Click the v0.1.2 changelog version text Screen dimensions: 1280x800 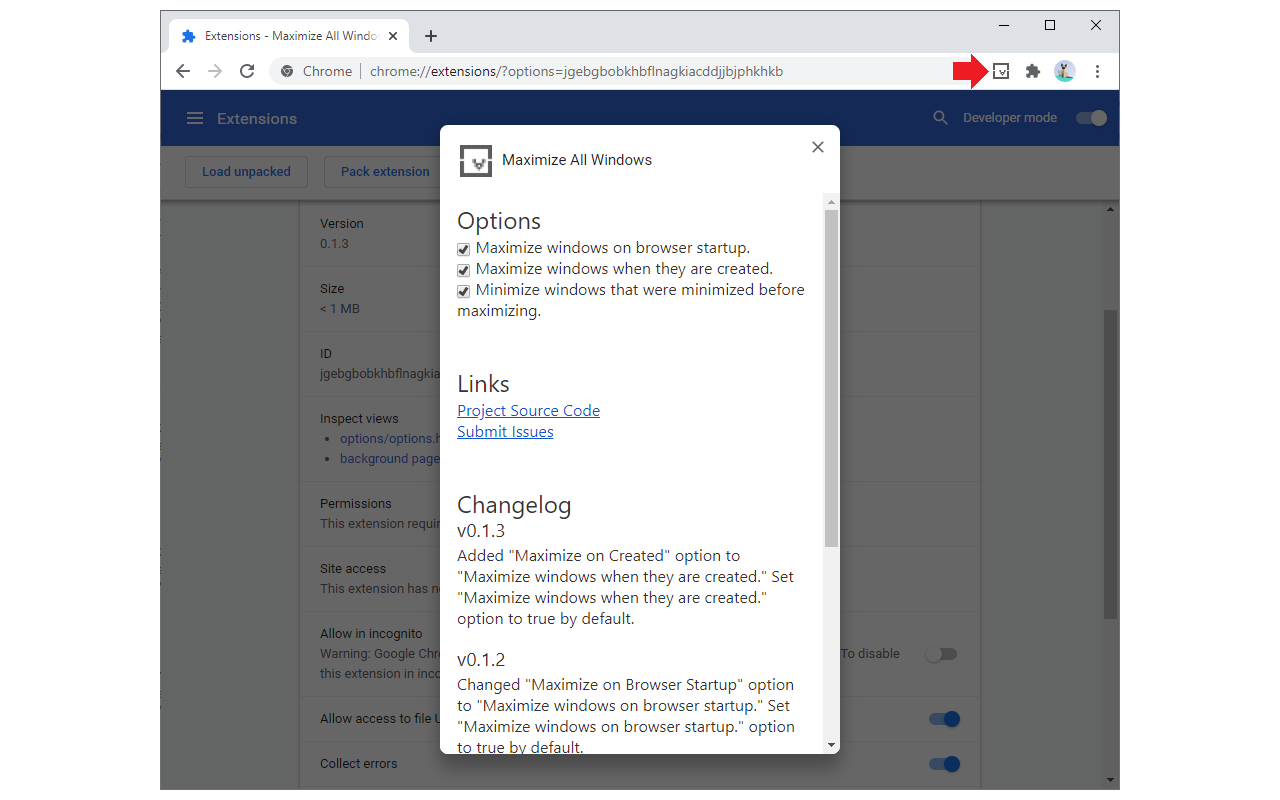[x=481, y=660]
